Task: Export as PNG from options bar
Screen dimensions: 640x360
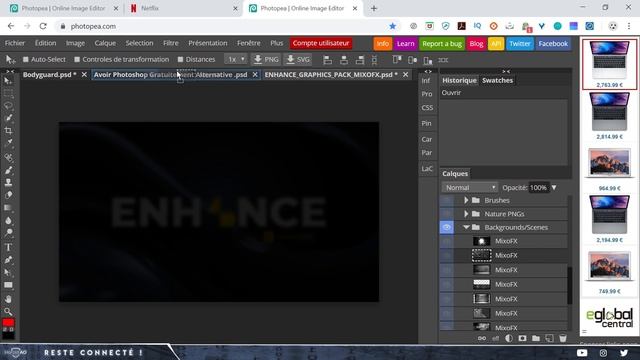Action: (x=266, y=60)
